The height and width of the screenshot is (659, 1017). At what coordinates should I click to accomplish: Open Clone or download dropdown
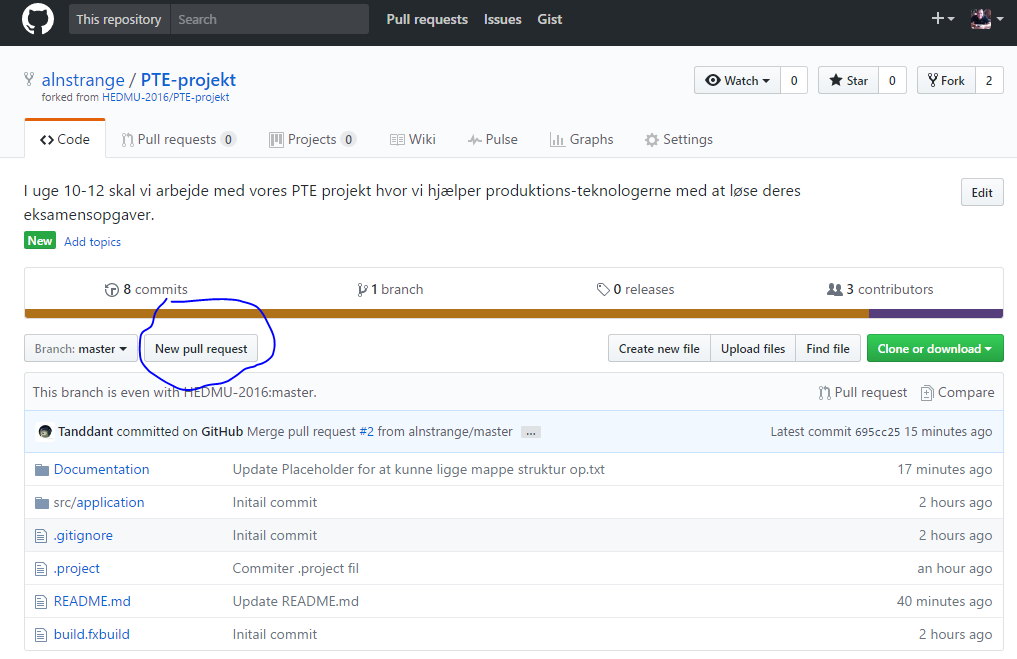tap(935, 349)
